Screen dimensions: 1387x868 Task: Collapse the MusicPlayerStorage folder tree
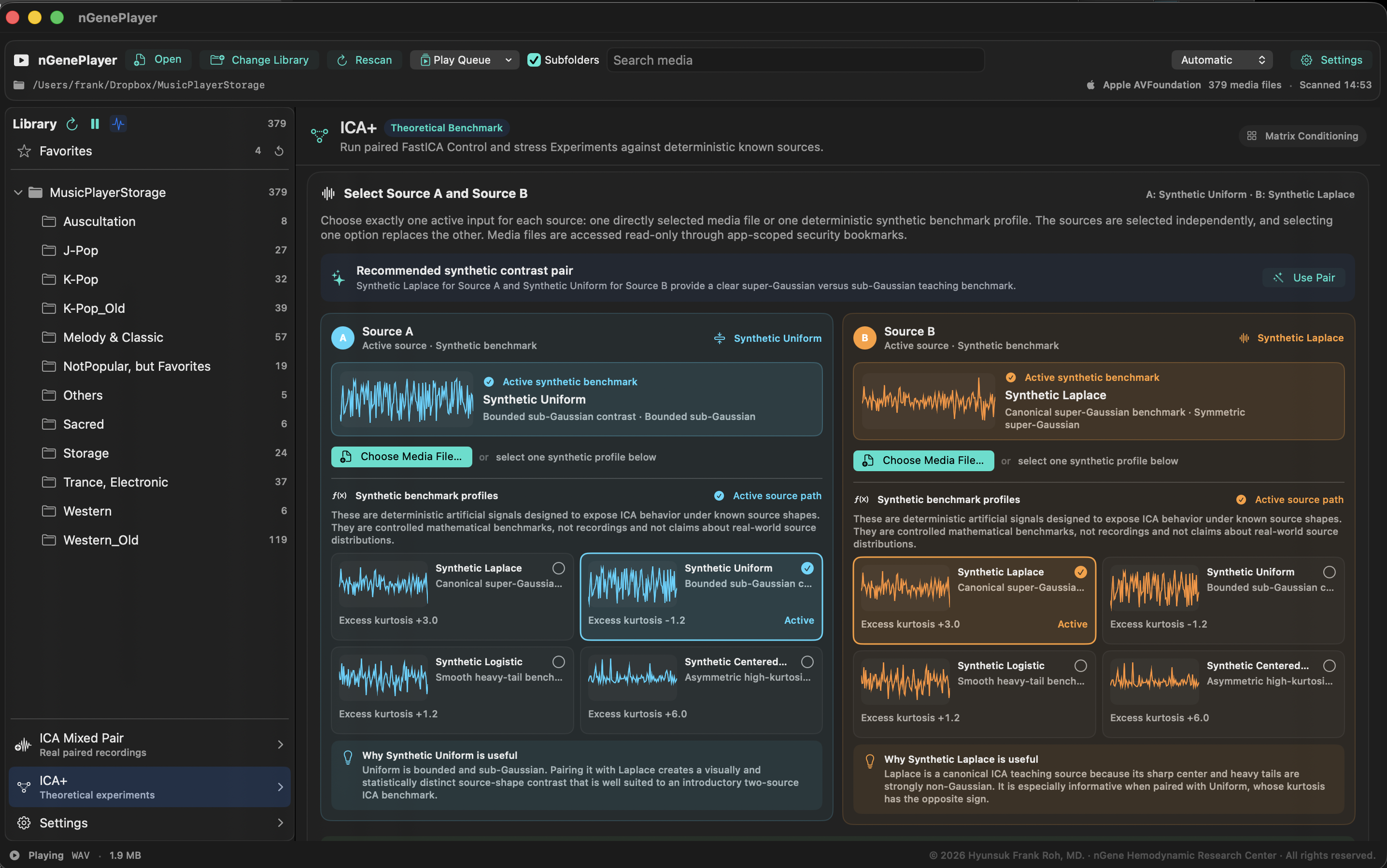click(x=18, y=193)
